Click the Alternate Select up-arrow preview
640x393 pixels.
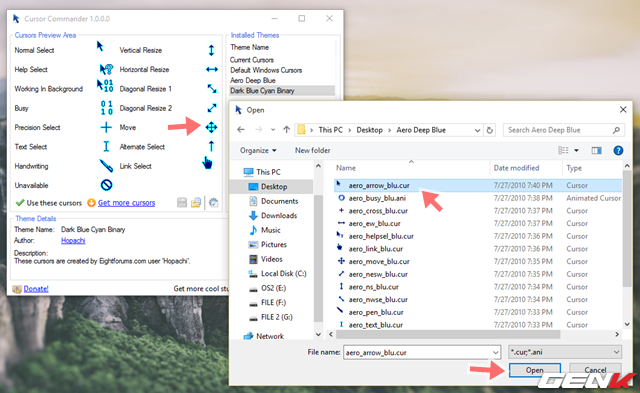[211, 146]
